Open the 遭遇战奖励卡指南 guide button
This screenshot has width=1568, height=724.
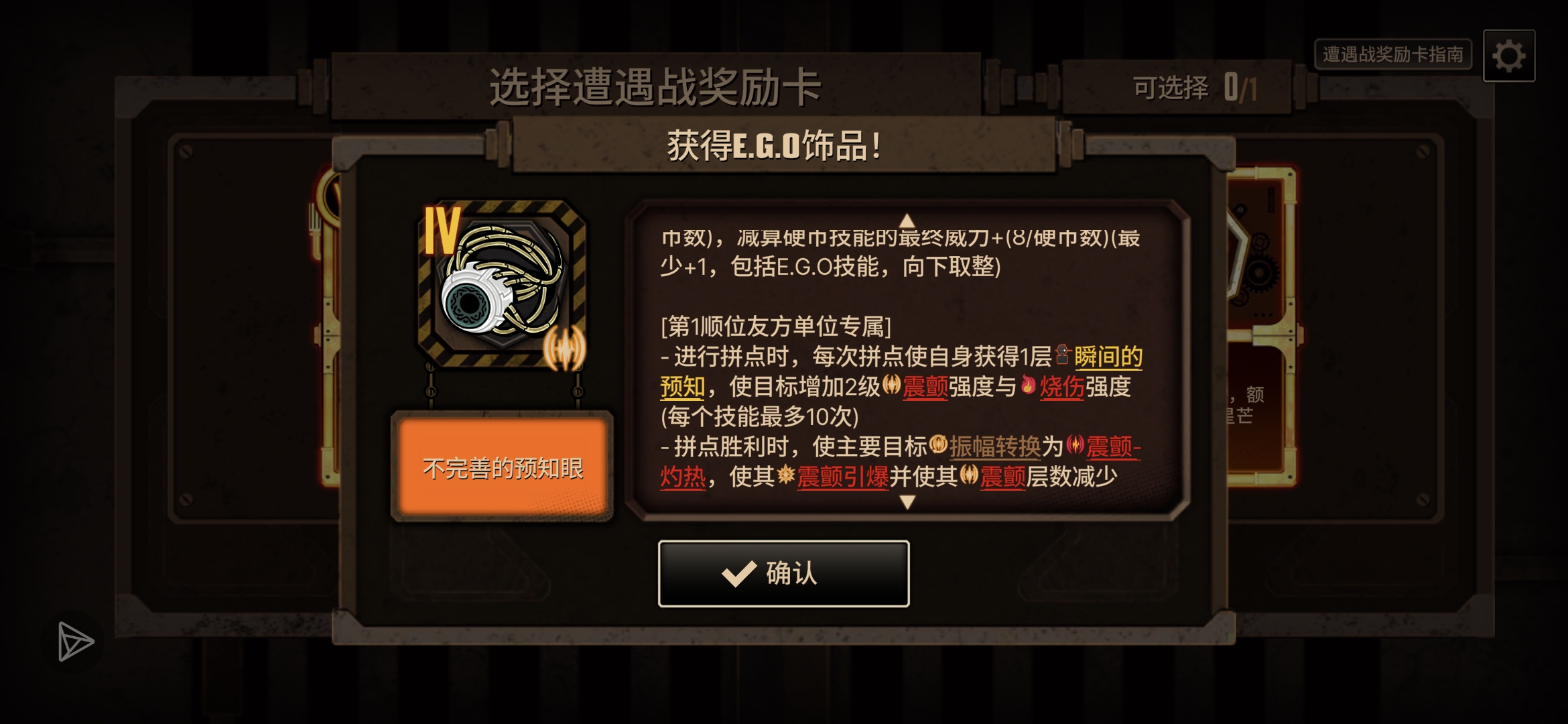1393,54
